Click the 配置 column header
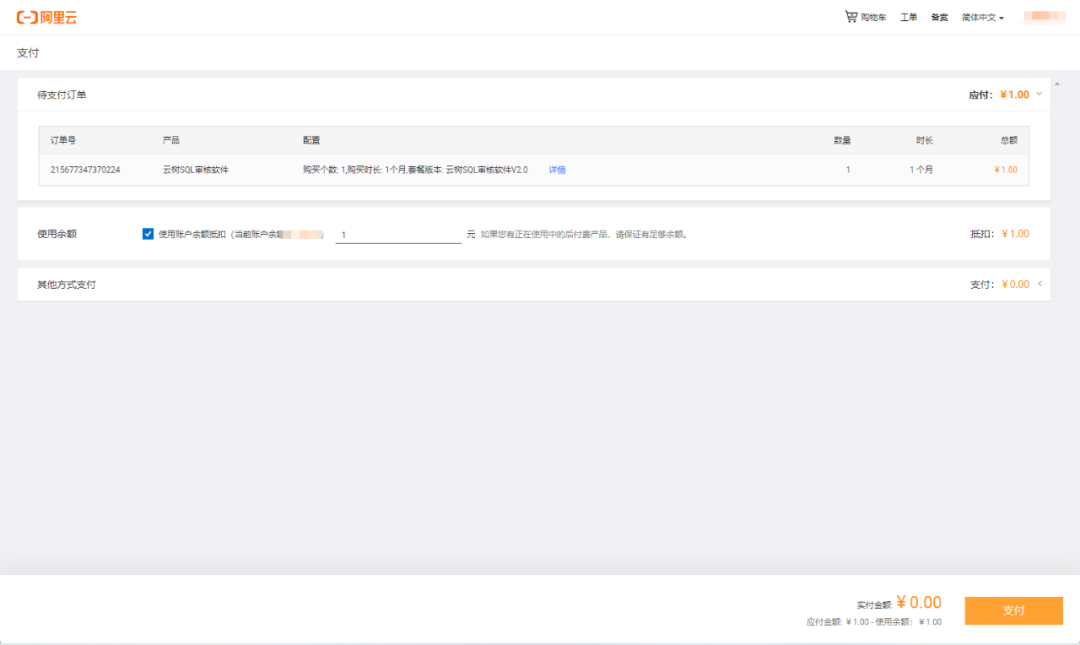Screen dimensions: 1080x645 [311, 140]
